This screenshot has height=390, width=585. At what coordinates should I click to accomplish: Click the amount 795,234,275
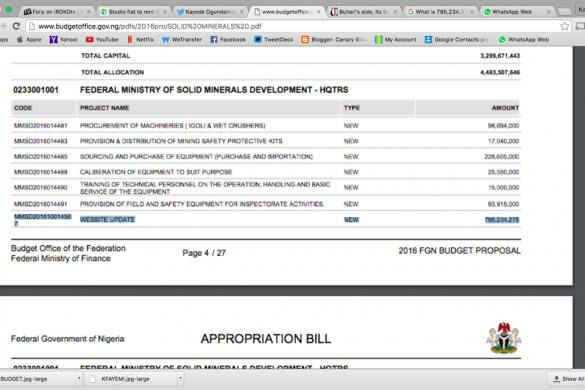coord(502,220)
